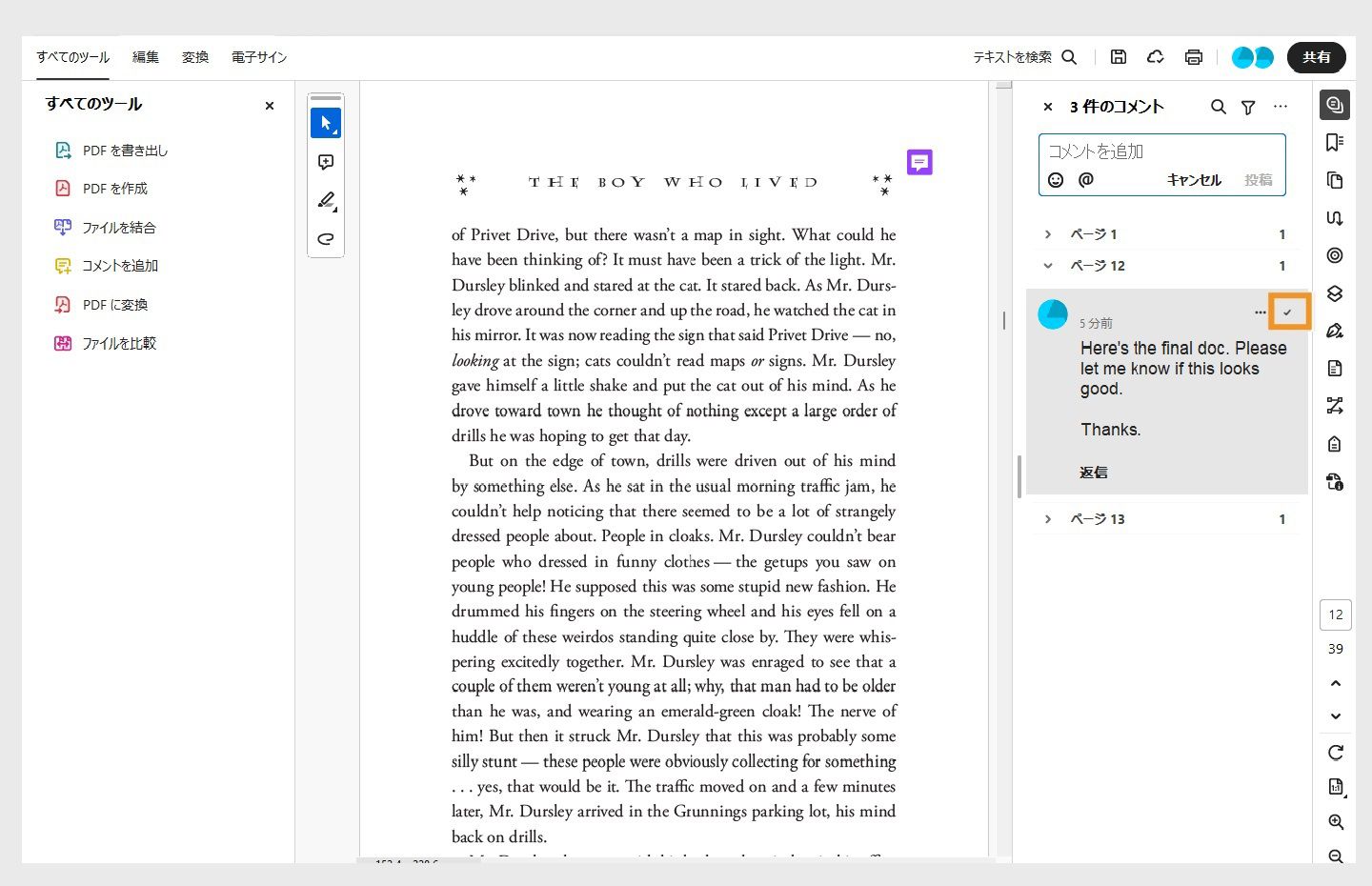The image size is (1372, 886).
Task: Open the comments panel more options menu
Action: (x=1281, y=107)
